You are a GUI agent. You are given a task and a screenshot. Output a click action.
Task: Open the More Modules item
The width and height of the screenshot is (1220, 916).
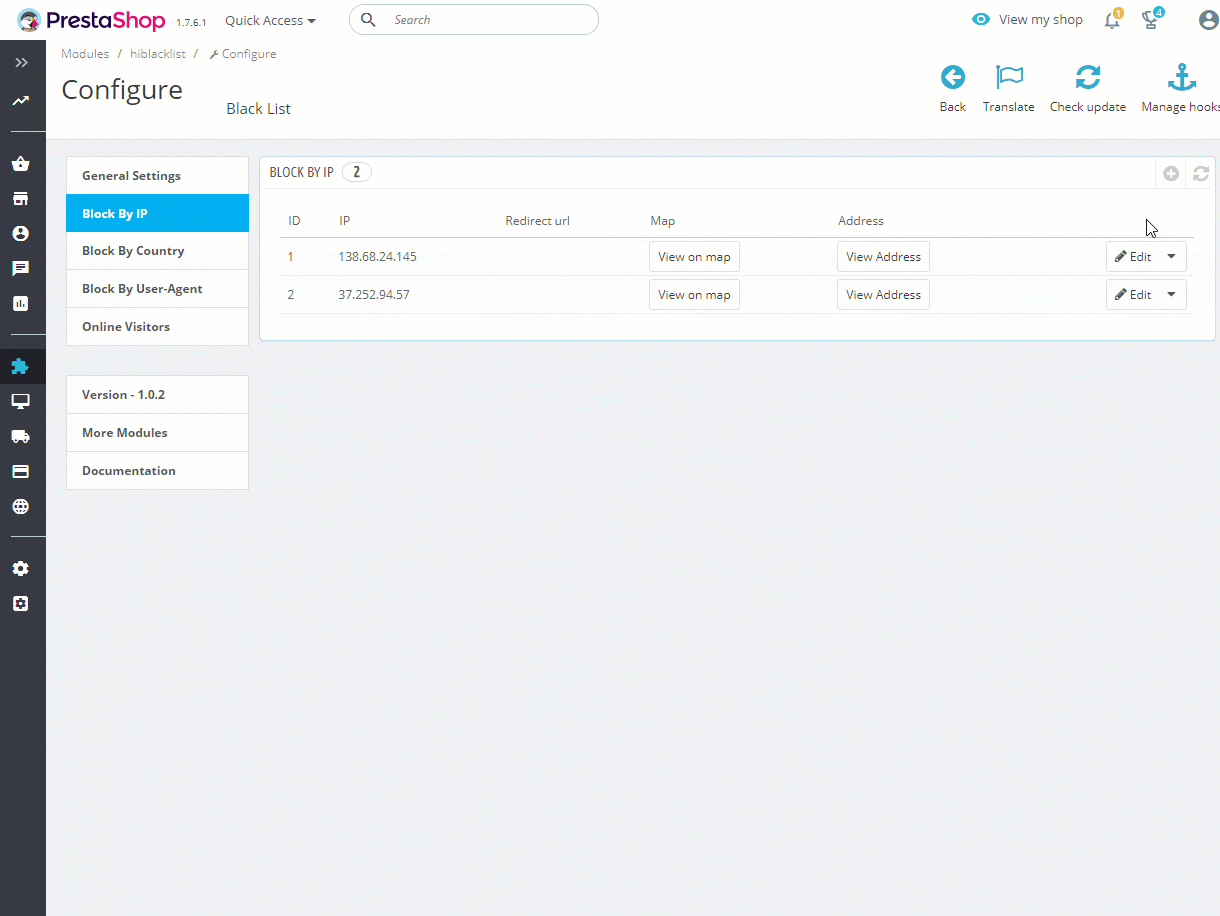coord(157,433)
